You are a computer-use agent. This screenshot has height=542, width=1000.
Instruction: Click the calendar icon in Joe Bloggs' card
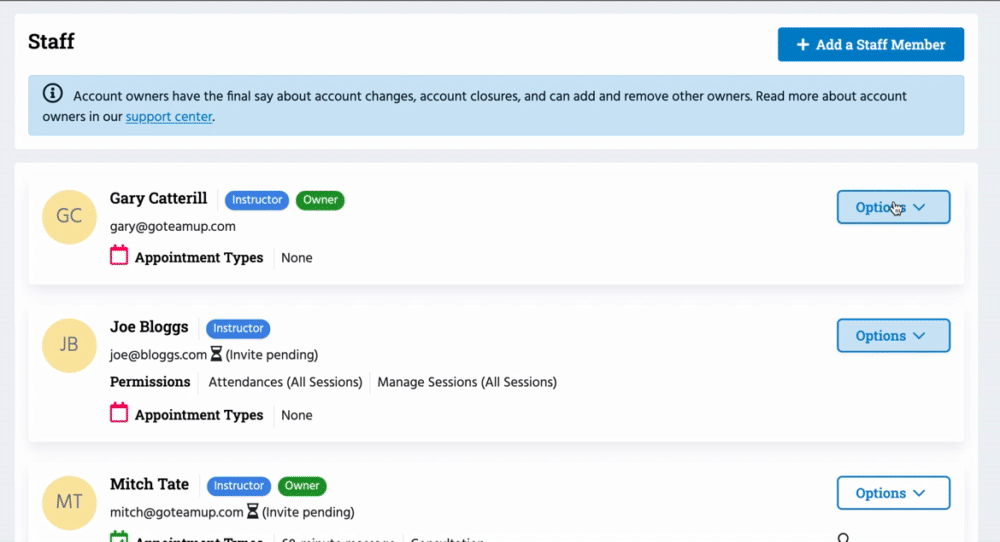click(x=119, y=413)
